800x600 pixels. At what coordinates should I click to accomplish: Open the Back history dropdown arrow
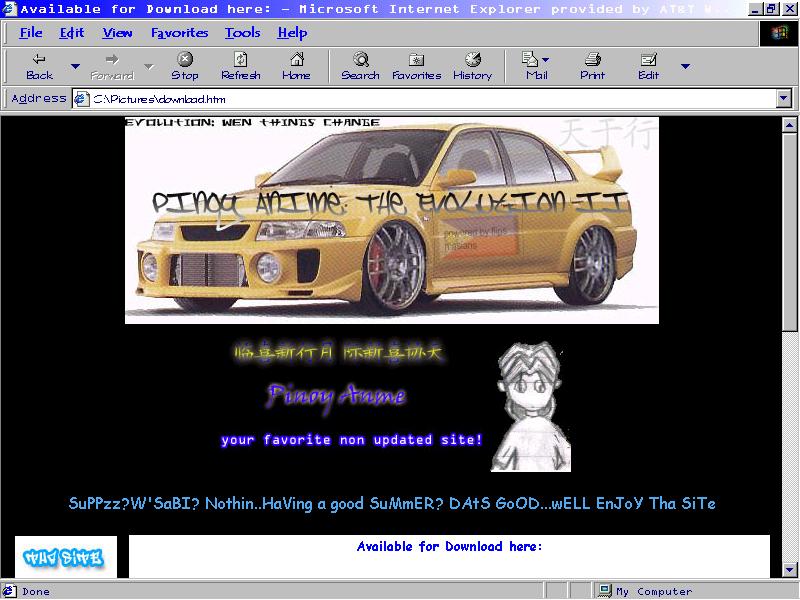pyautogui.click(x=75, y=66)
